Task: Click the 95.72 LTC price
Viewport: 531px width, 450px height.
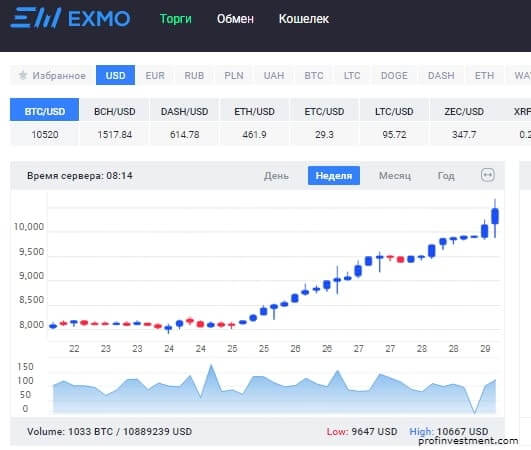Action: (394, 135)
